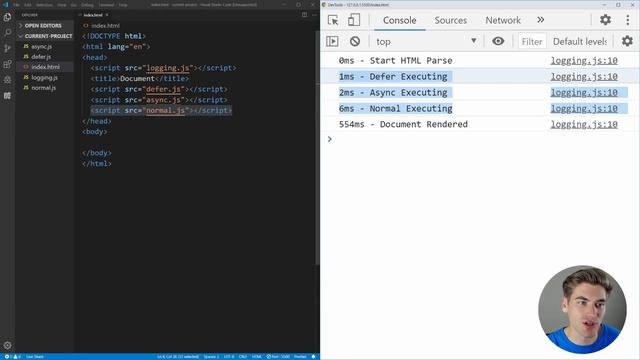Switch to the Sources tab in DevTools
The width and height of the screenshot is (640, 360).
point(451,20)
